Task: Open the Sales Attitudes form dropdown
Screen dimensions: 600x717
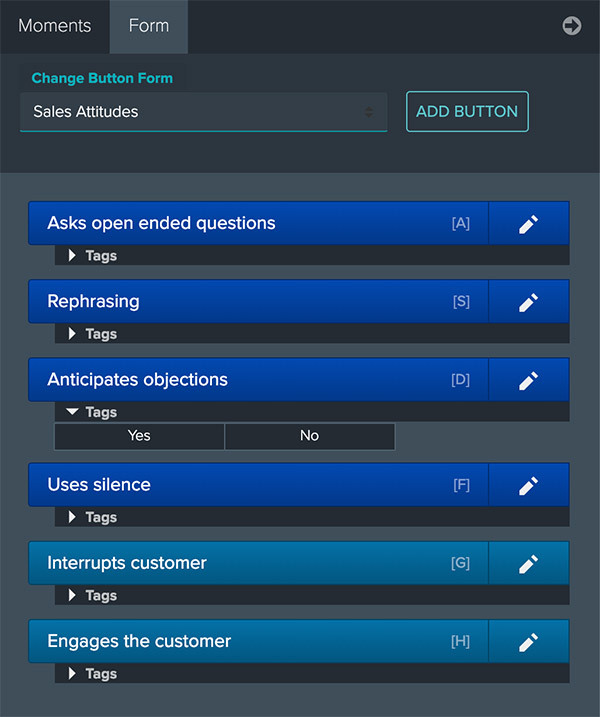Action: click(204, 112)
